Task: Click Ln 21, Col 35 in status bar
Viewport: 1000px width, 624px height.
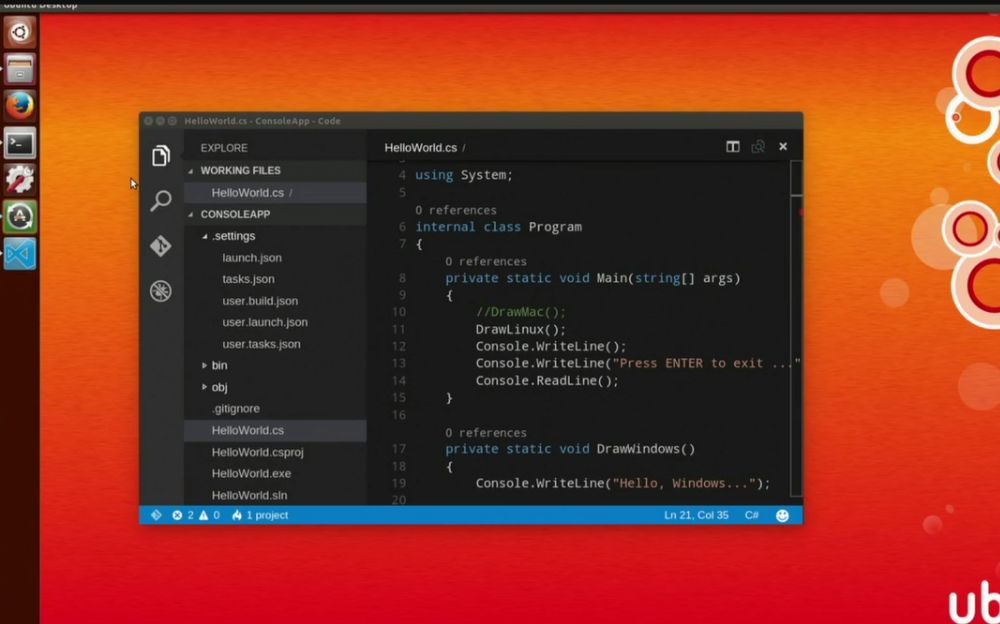Action: pyautogui.click(x=696, y=515)
